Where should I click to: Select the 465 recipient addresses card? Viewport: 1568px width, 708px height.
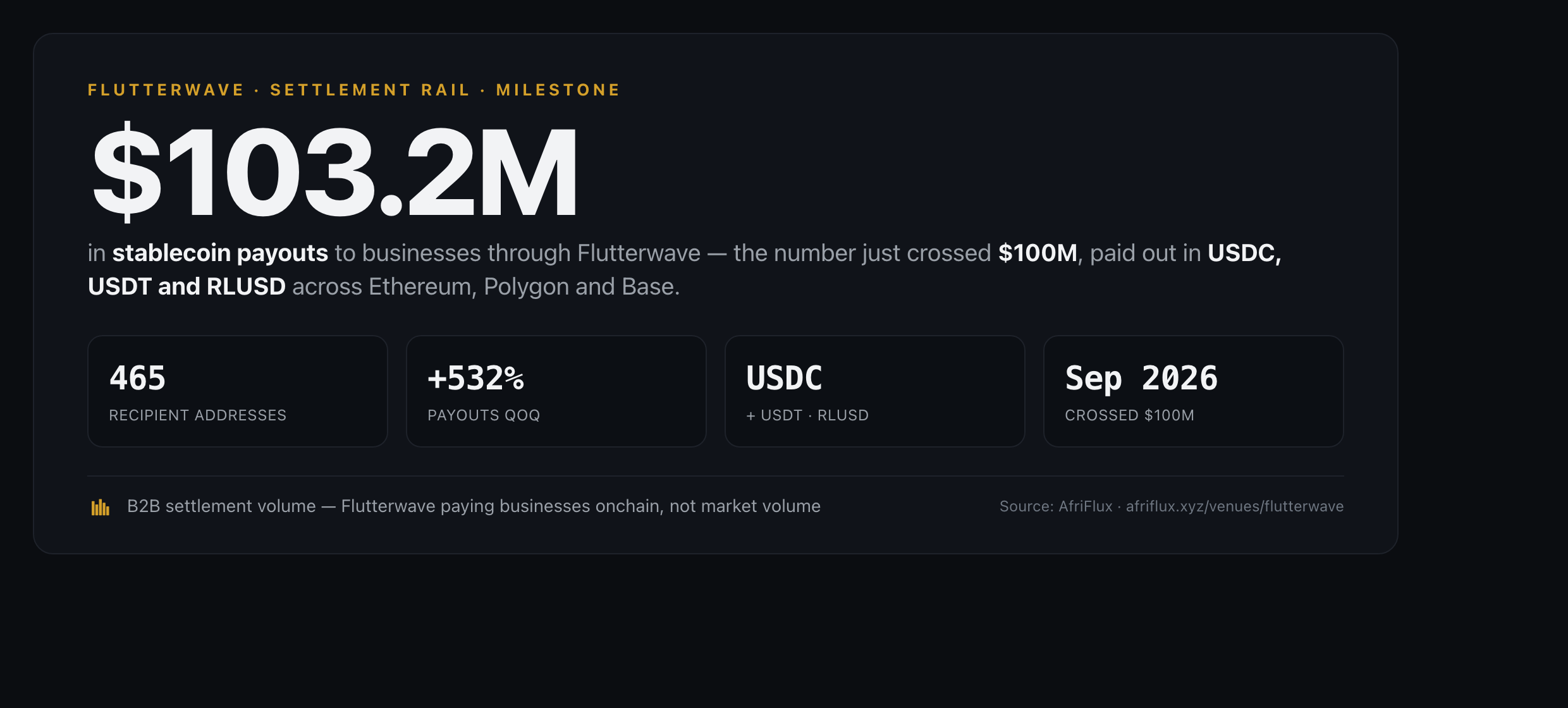(238, 391)
